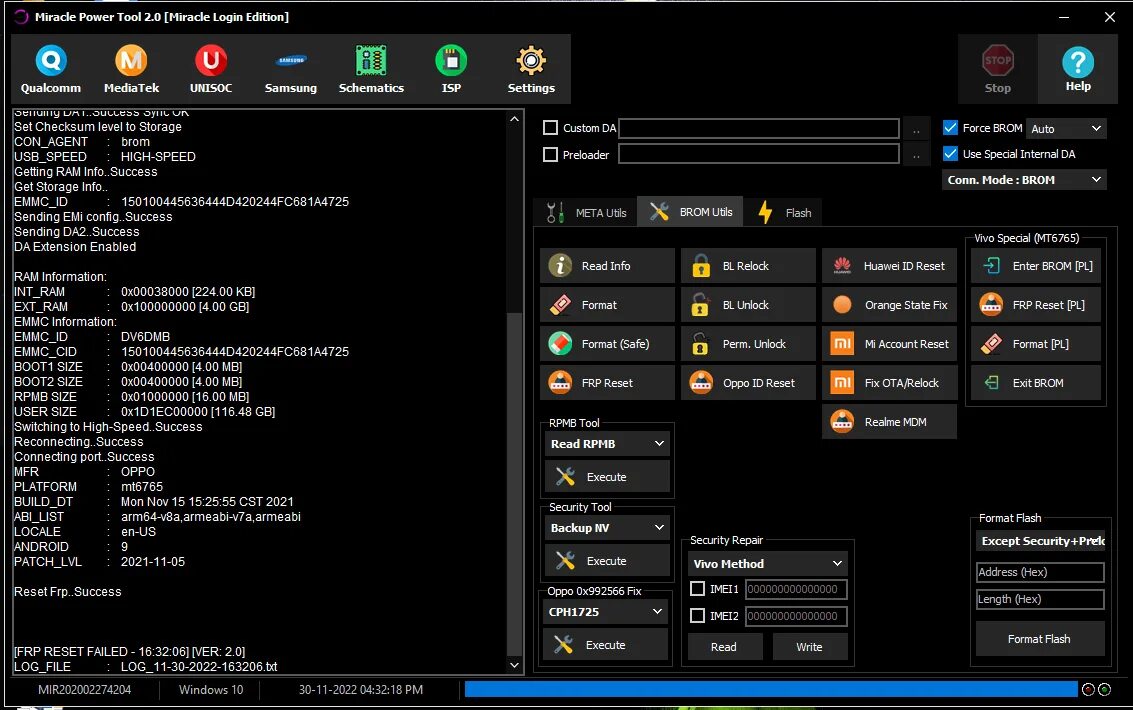Click FRP Reset [PL] in Vivo Special

[x=1036, y=305]
